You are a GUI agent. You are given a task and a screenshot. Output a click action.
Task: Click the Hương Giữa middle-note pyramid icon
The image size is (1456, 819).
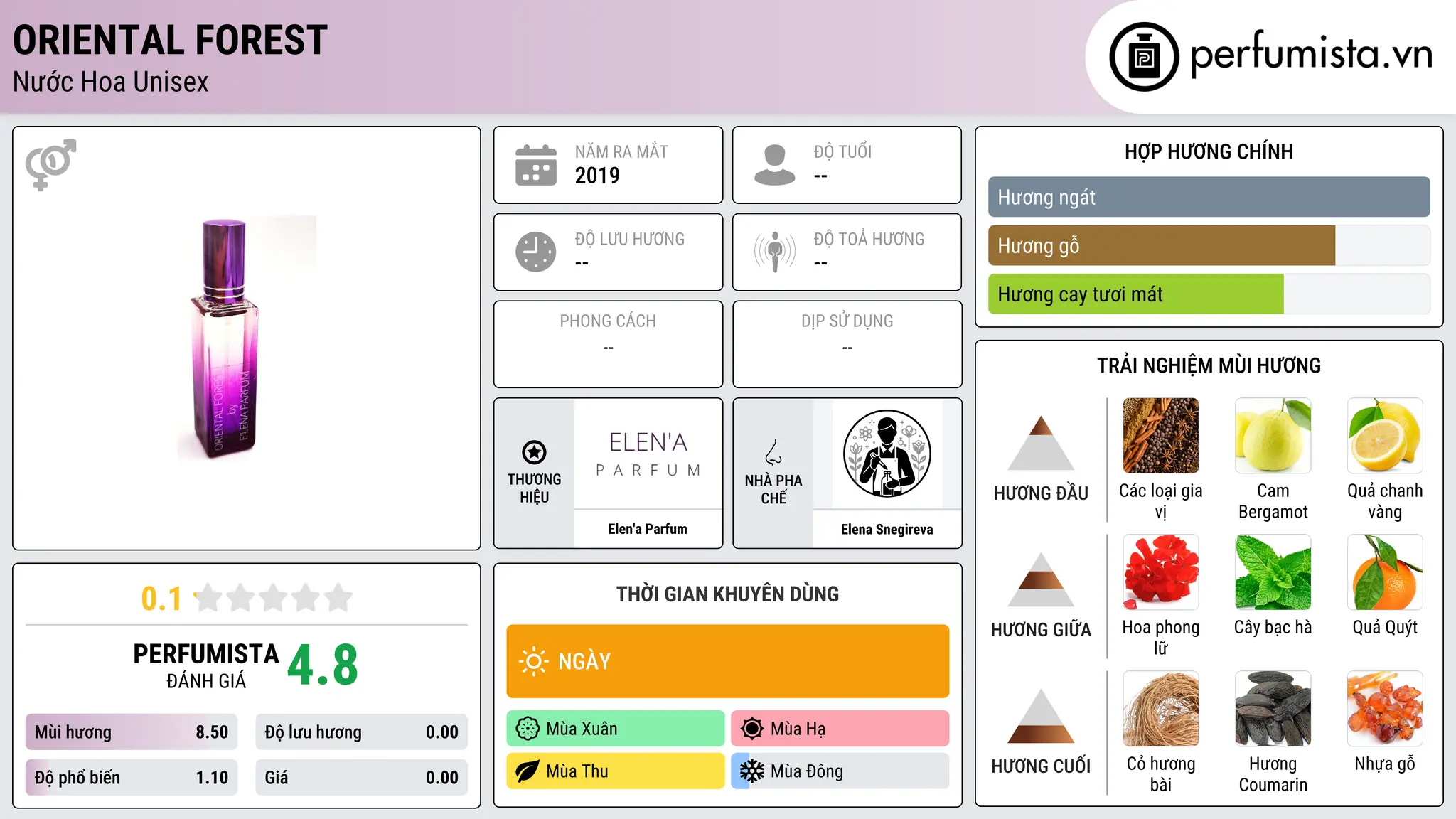coord(1041,579)
